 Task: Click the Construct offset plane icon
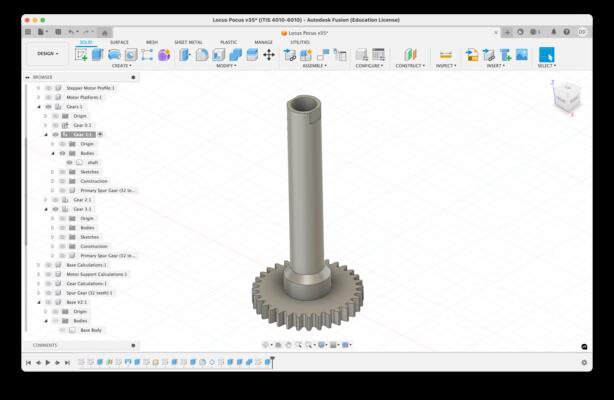point(410,54)
